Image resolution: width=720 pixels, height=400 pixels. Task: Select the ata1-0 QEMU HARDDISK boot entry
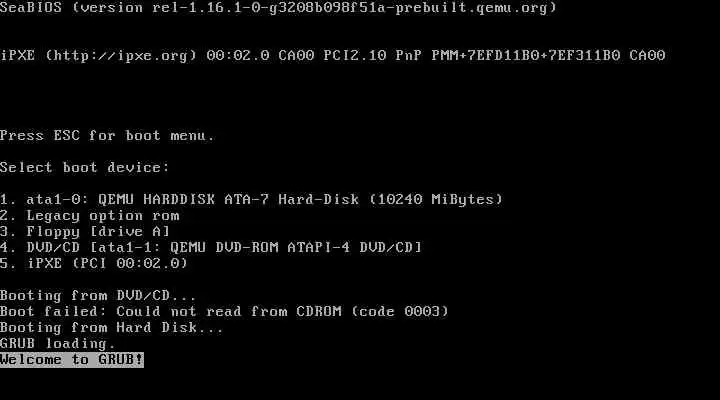[x=251, y=199]
